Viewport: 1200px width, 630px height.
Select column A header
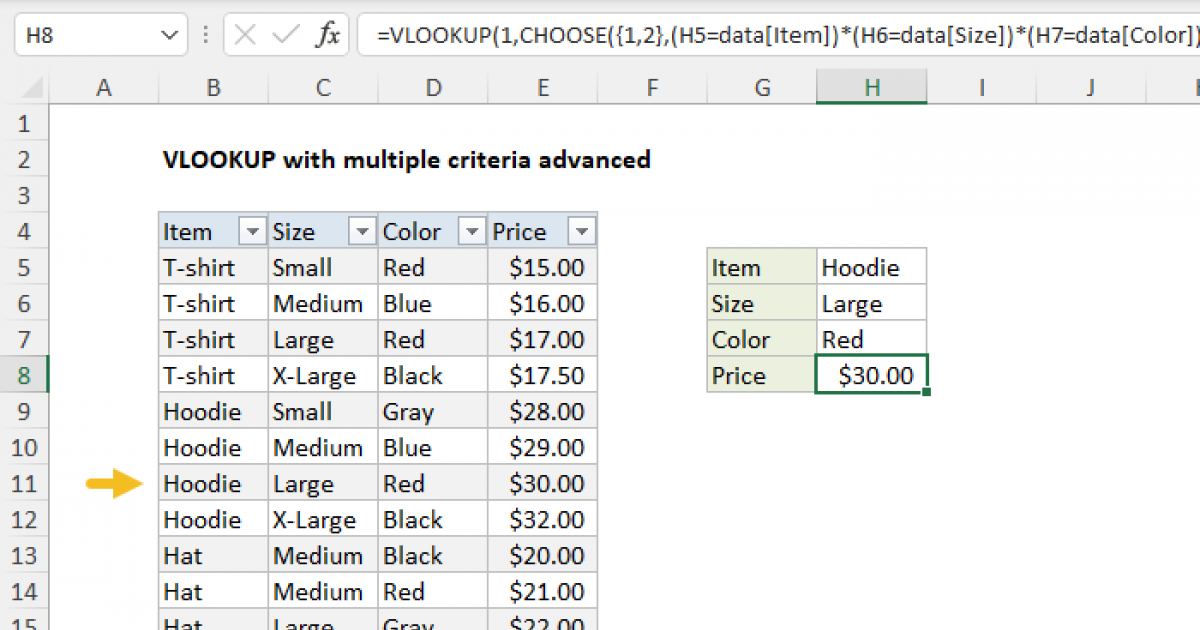(103, 88)
